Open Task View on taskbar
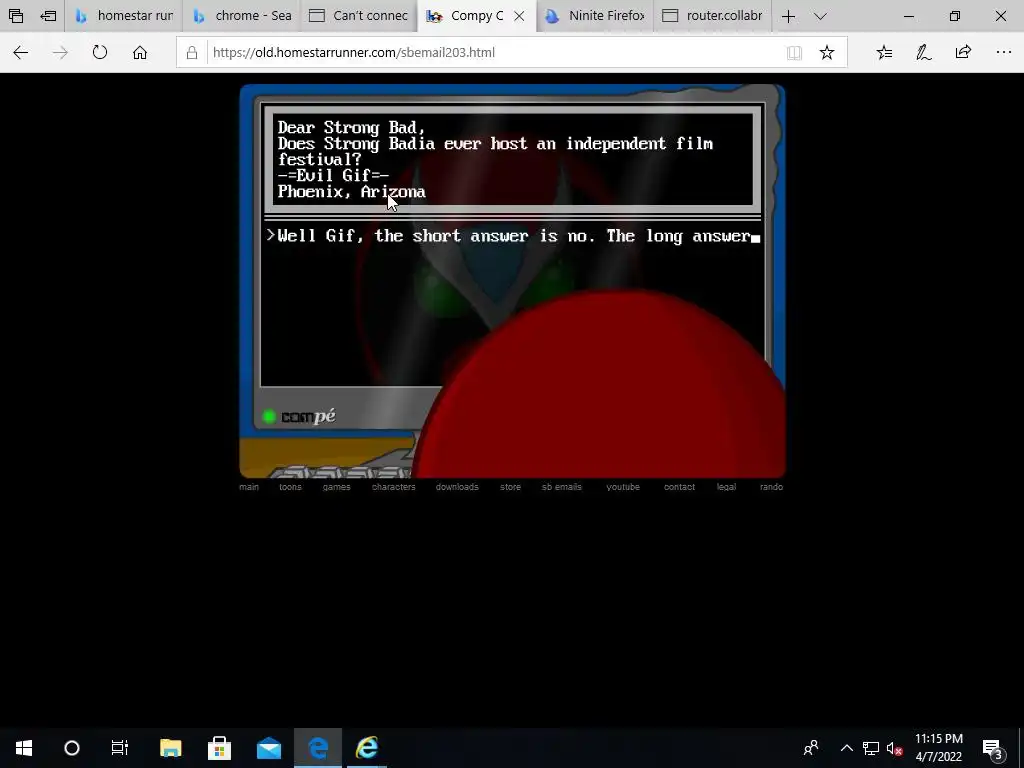1024x768 pixels. click(x=120, y=748)
